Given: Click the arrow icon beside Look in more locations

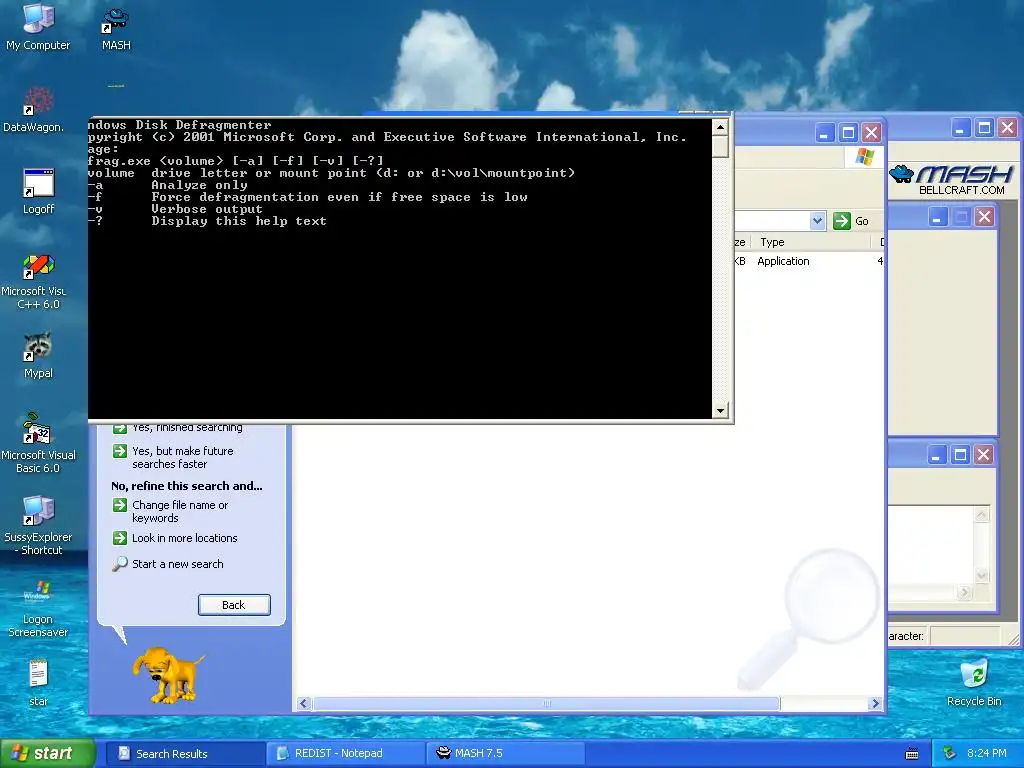Looking at the screenshot, I should click(120, 538).
